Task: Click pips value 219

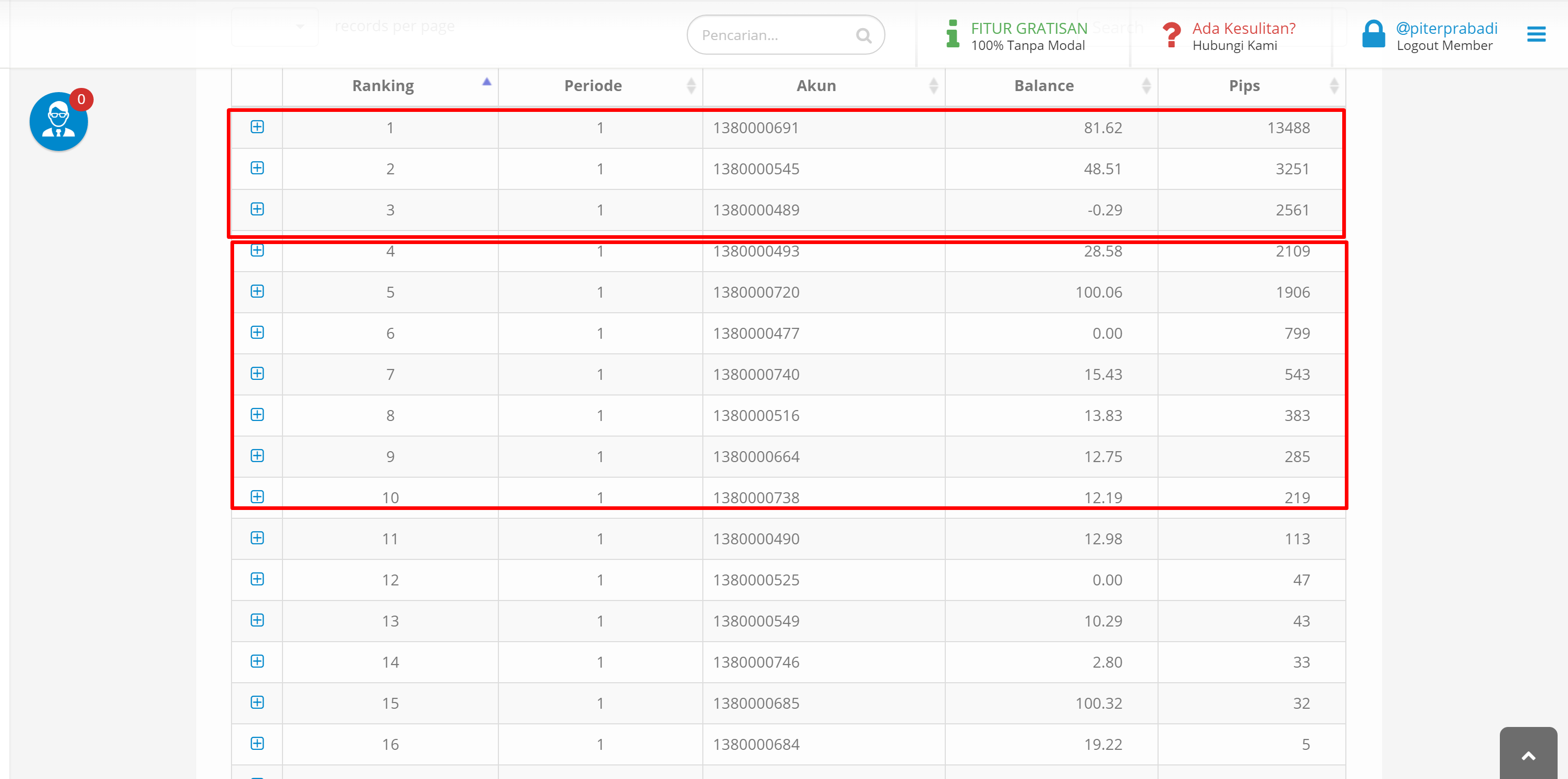Action: click(x=1296, y=497)
